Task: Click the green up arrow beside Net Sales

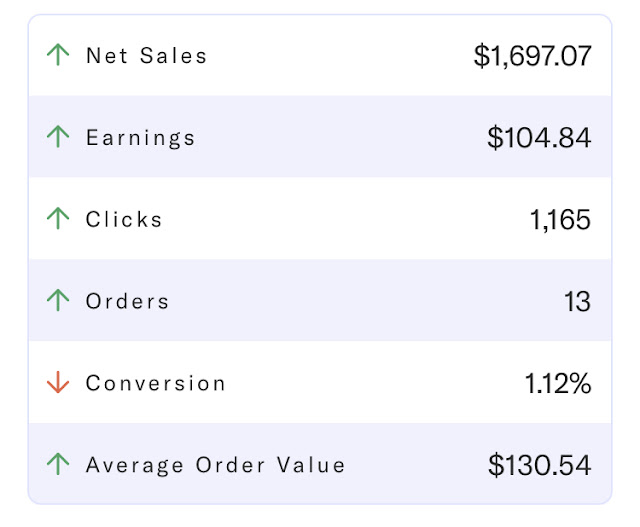Action: pyautogui.click(x=58, y=55)
